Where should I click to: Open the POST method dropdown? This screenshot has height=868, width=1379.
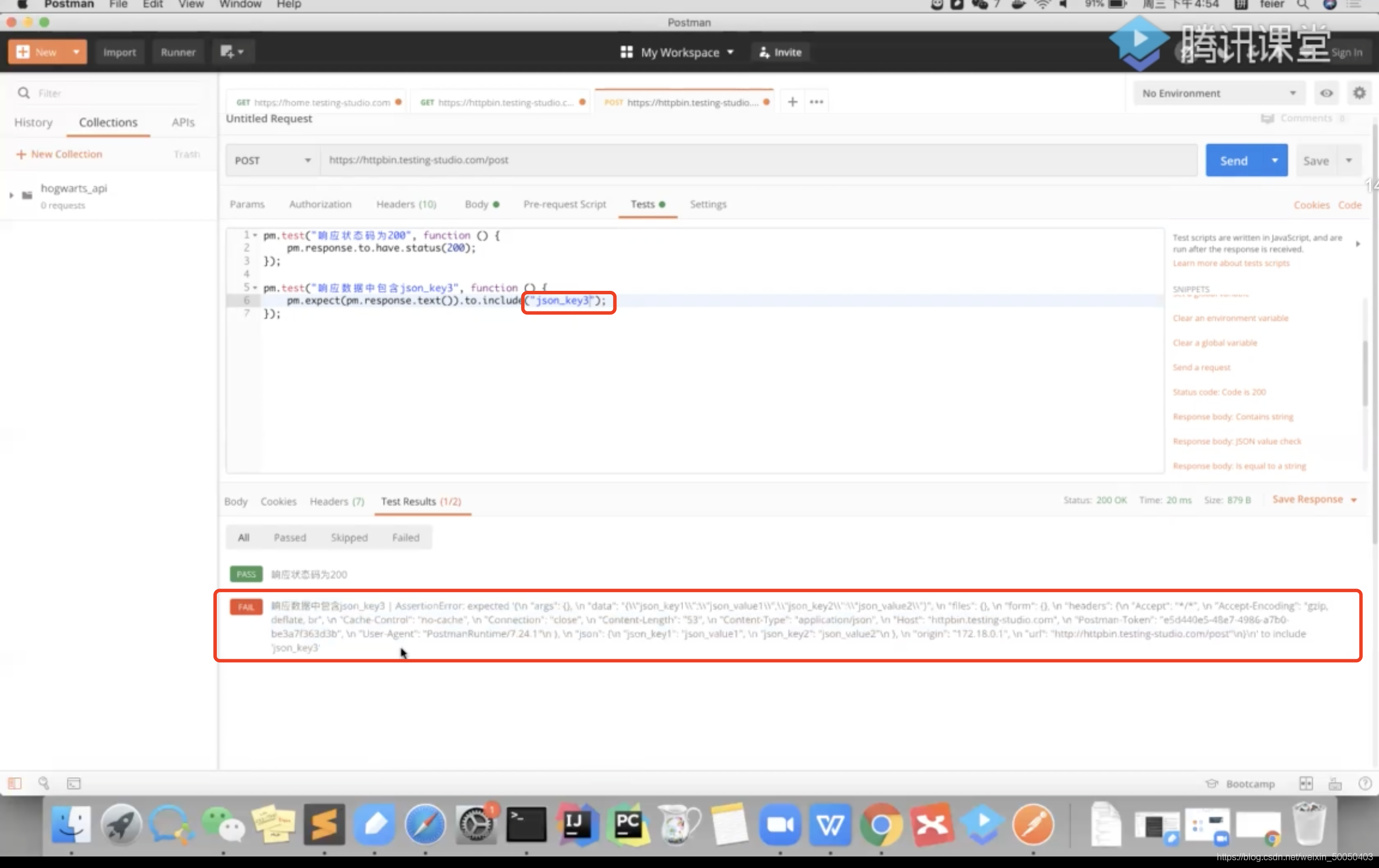tap(272, 160)
